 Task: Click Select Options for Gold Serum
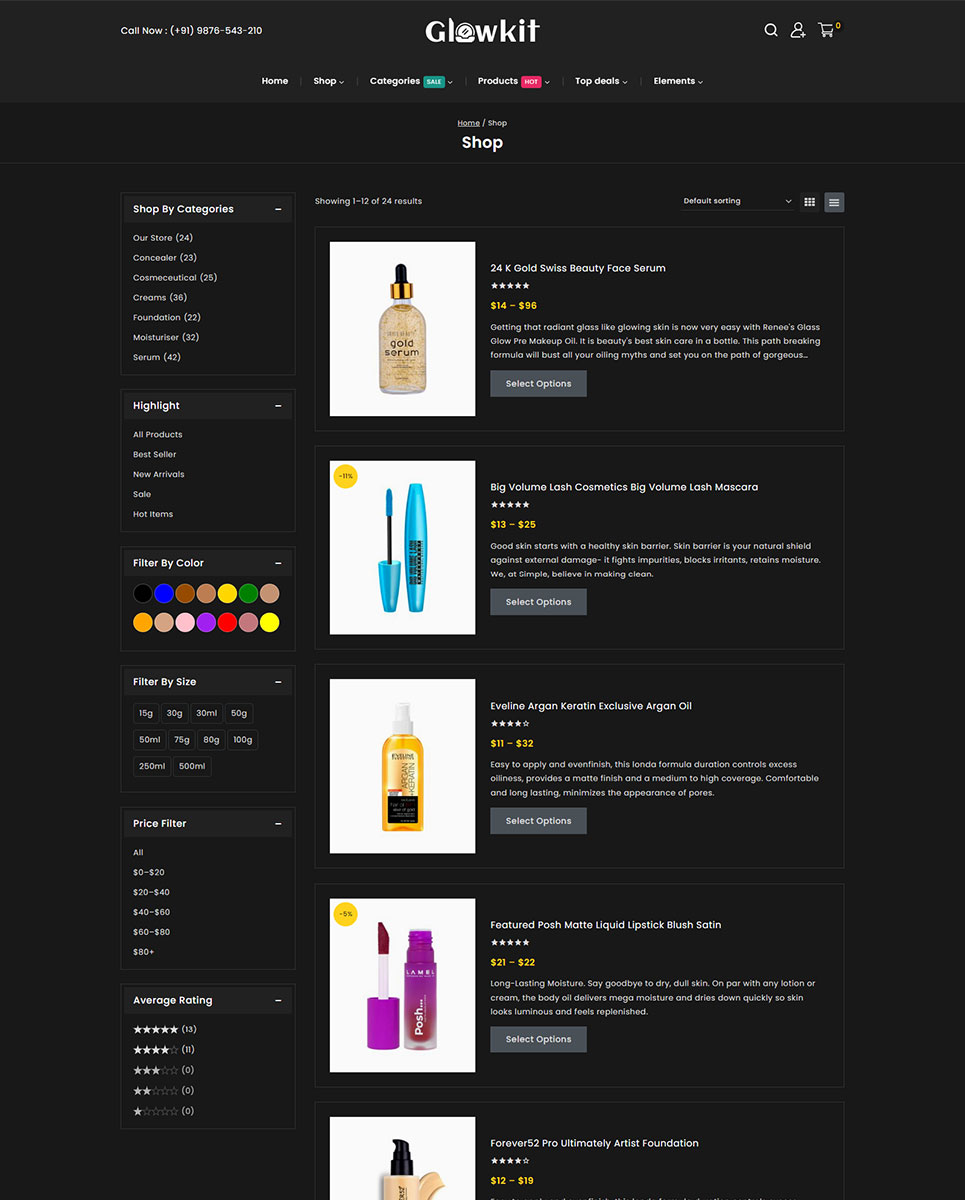(x=538, y=384)
